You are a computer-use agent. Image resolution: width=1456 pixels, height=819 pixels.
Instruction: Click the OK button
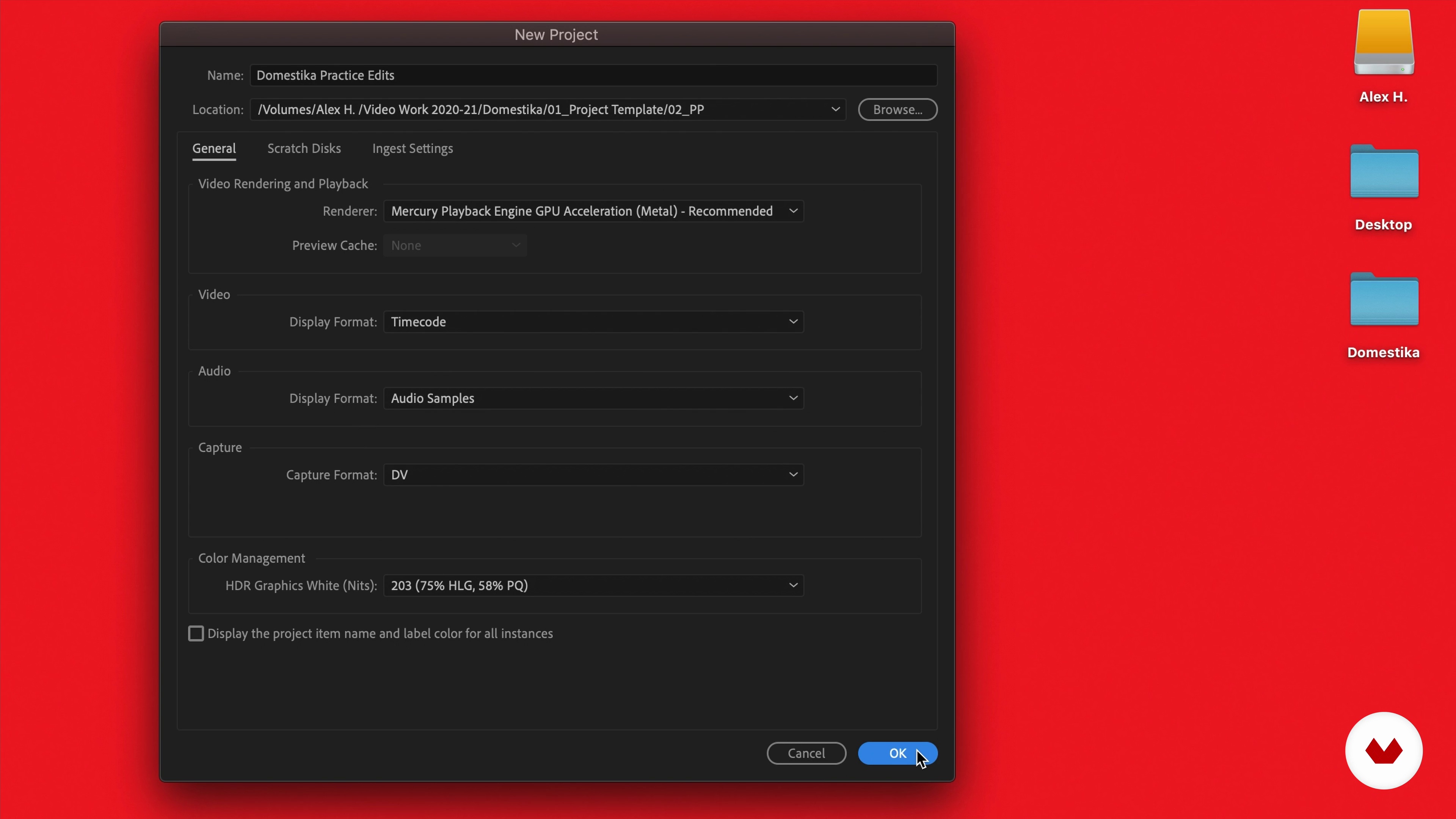pyautogui.click(x=897, y=753)
